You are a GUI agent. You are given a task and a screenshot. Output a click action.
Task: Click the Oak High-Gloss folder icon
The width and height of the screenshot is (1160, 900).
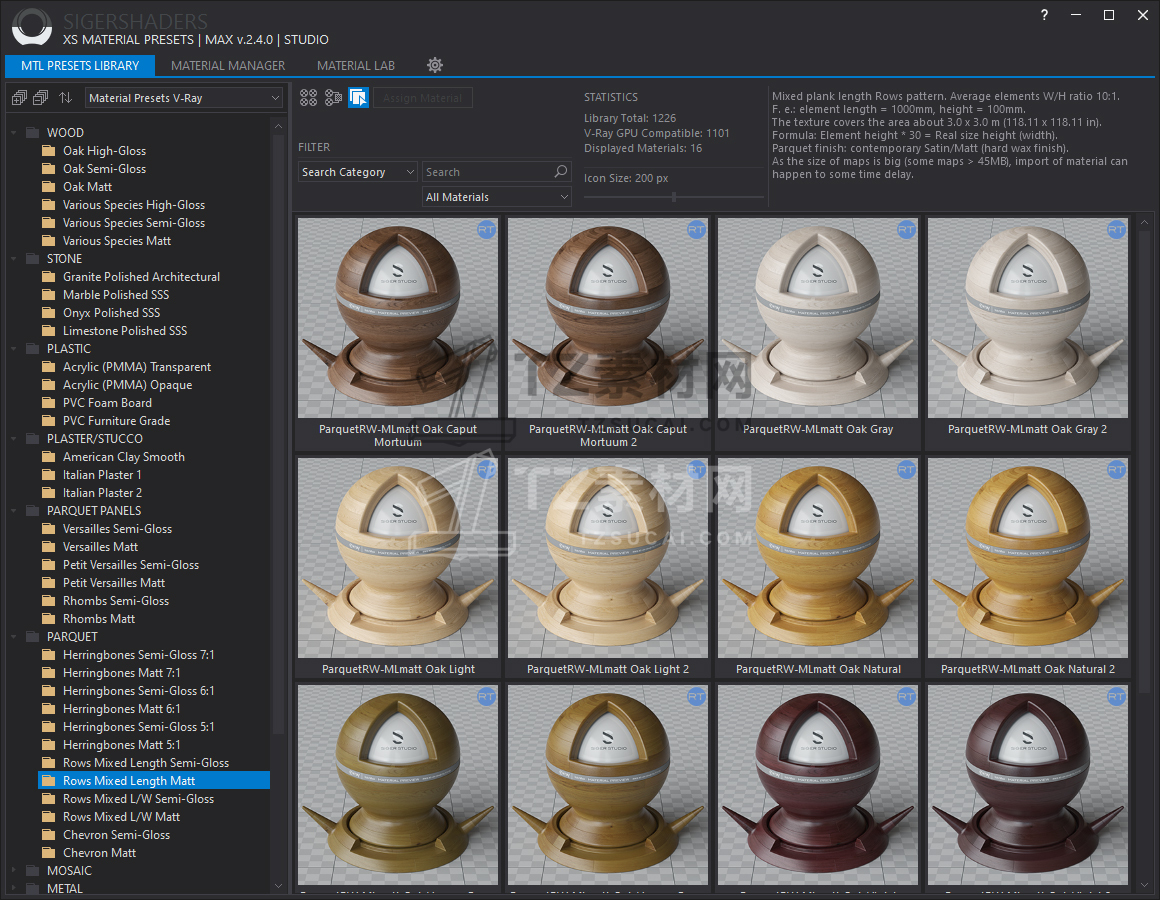coord(49,151)
